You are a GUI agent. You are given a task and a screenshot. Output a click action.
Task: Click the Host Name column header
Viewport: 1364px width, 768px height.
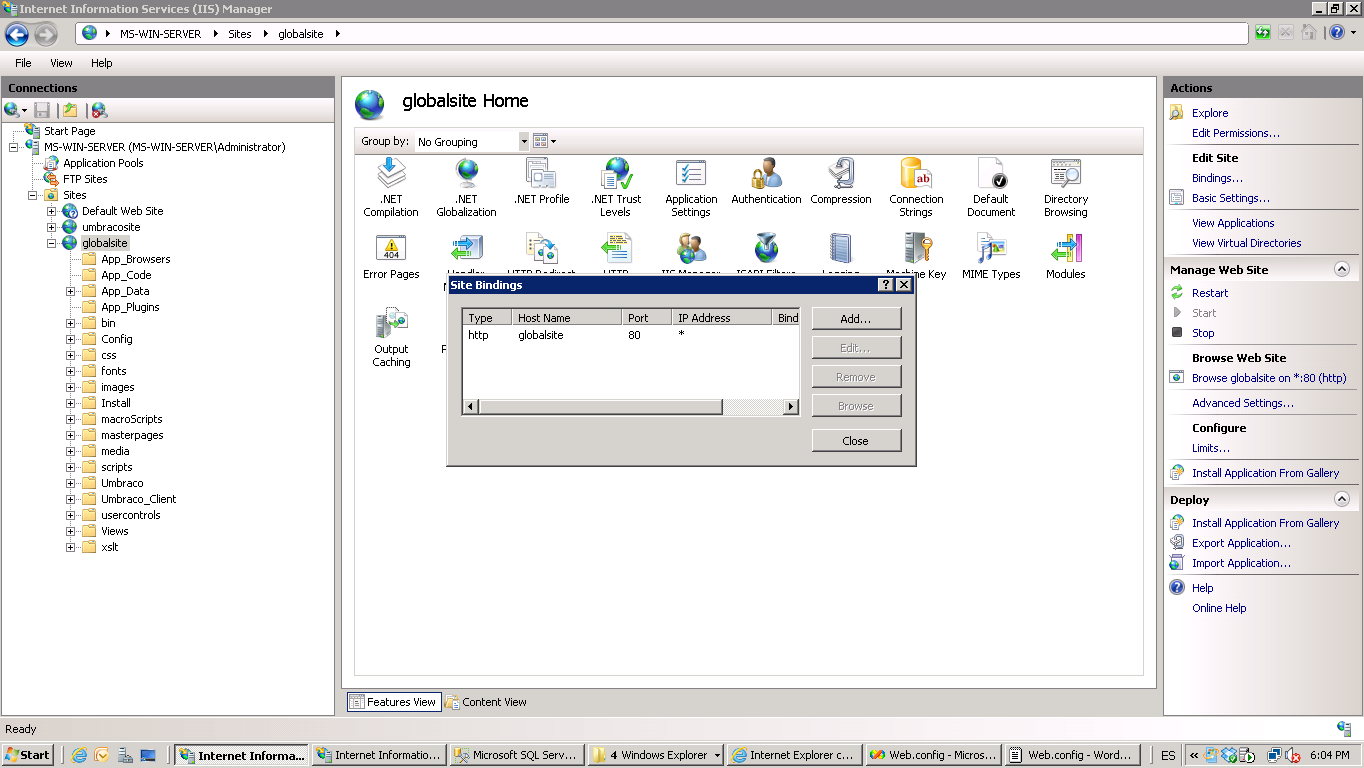(567, 318)
